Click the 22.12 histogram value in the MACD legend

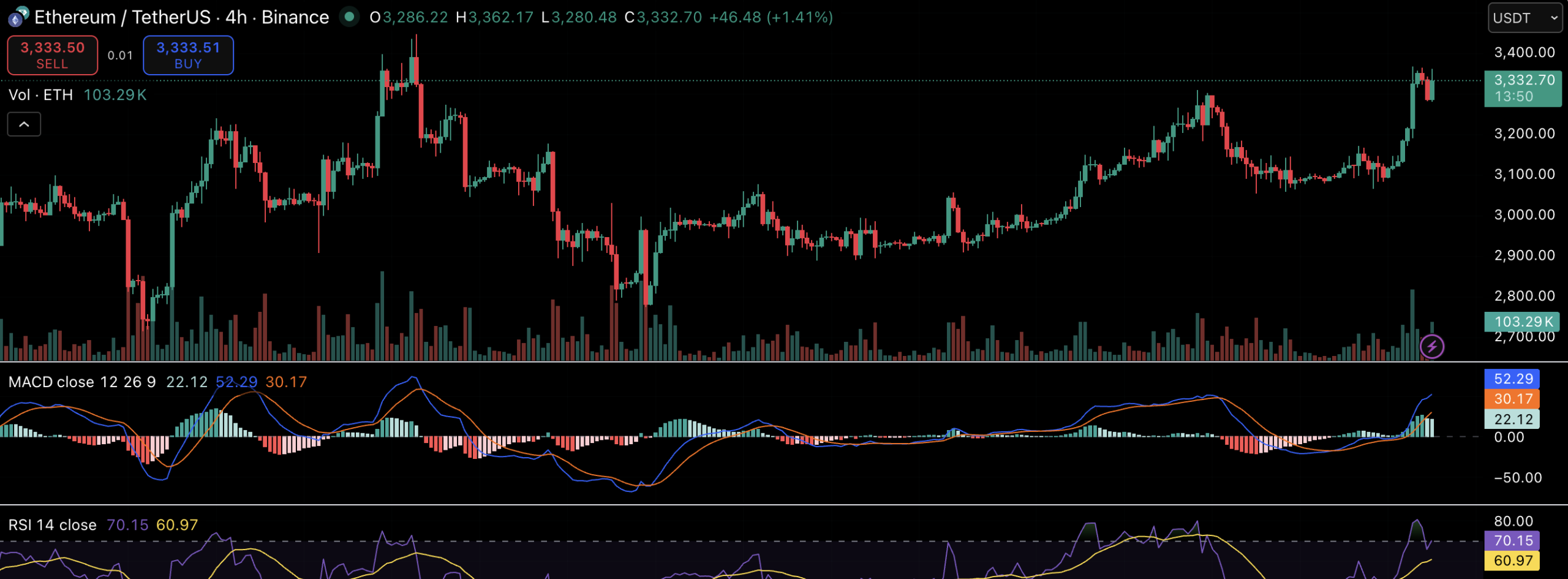[187, 382]
